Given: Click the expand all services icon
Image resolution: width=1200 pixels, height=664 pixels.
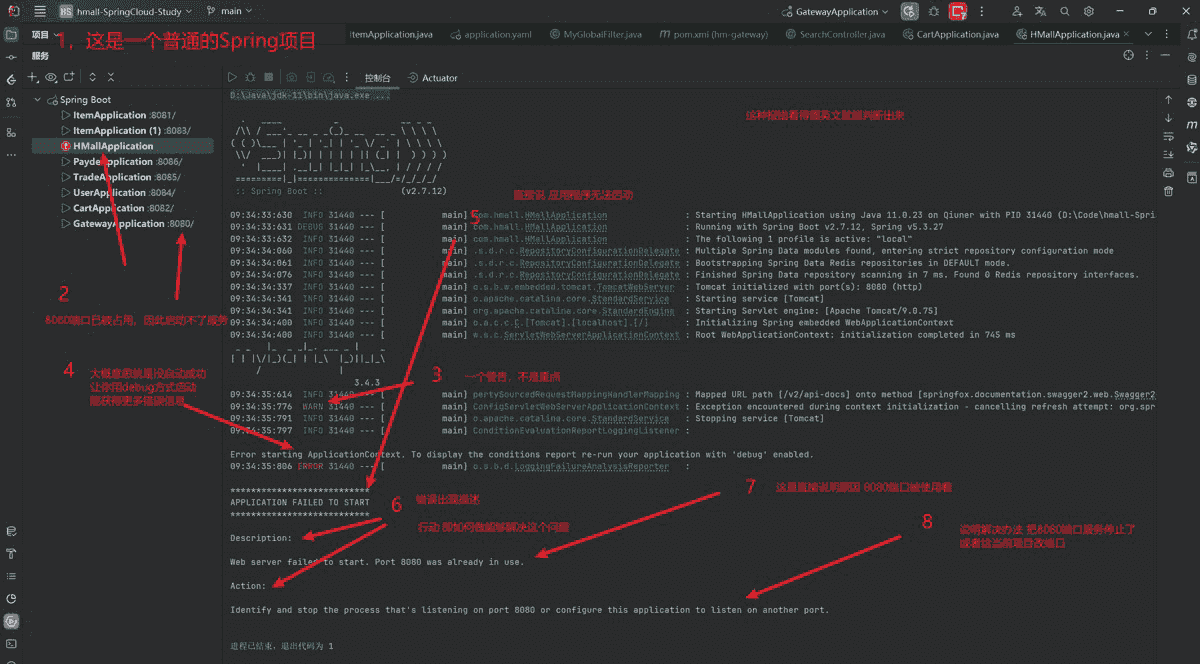Looking at the screenshot, I should 93,77.
